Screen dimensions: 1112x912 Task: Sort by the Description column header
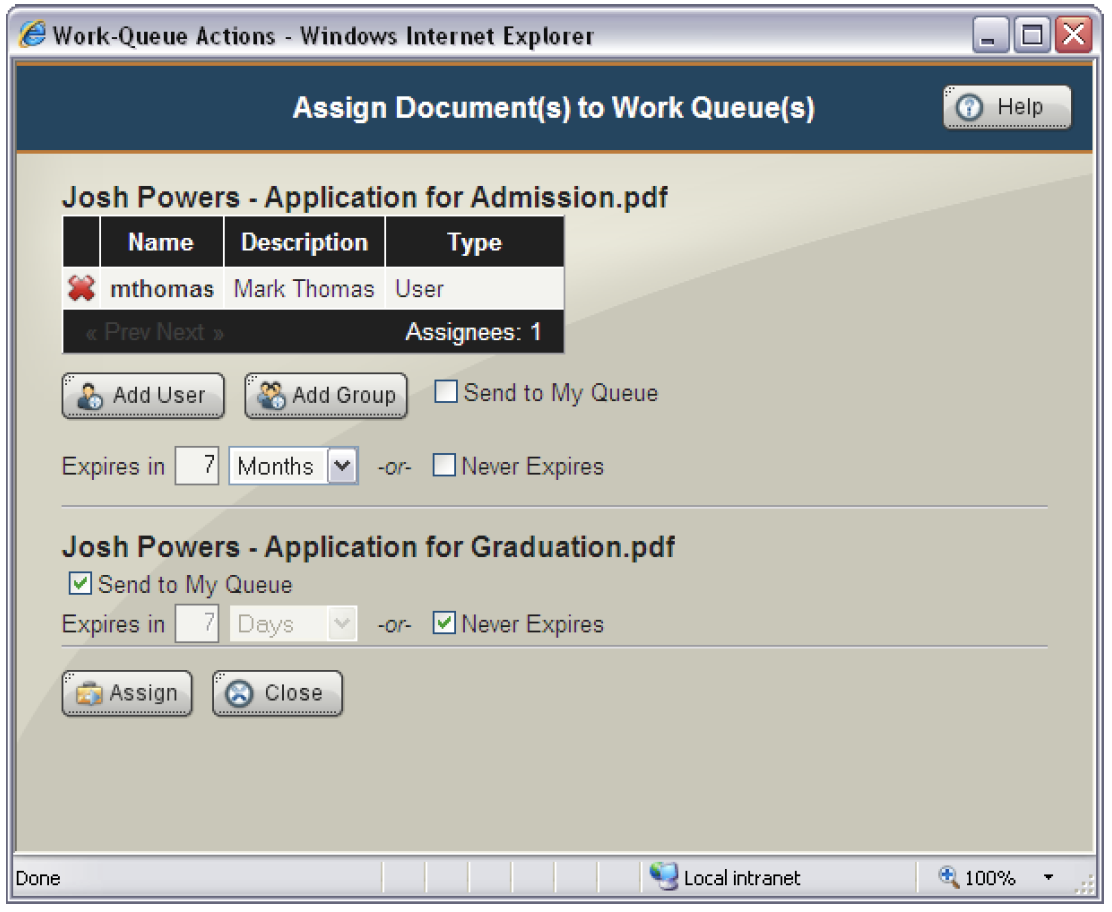[x=304, y=243]
